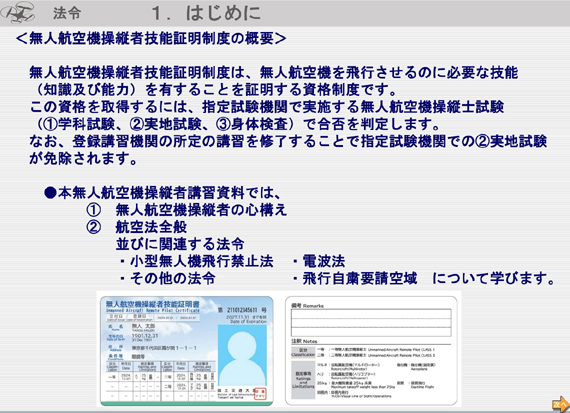Click the 航空法全般 list item
570x413 pixels.
point(151,227)
